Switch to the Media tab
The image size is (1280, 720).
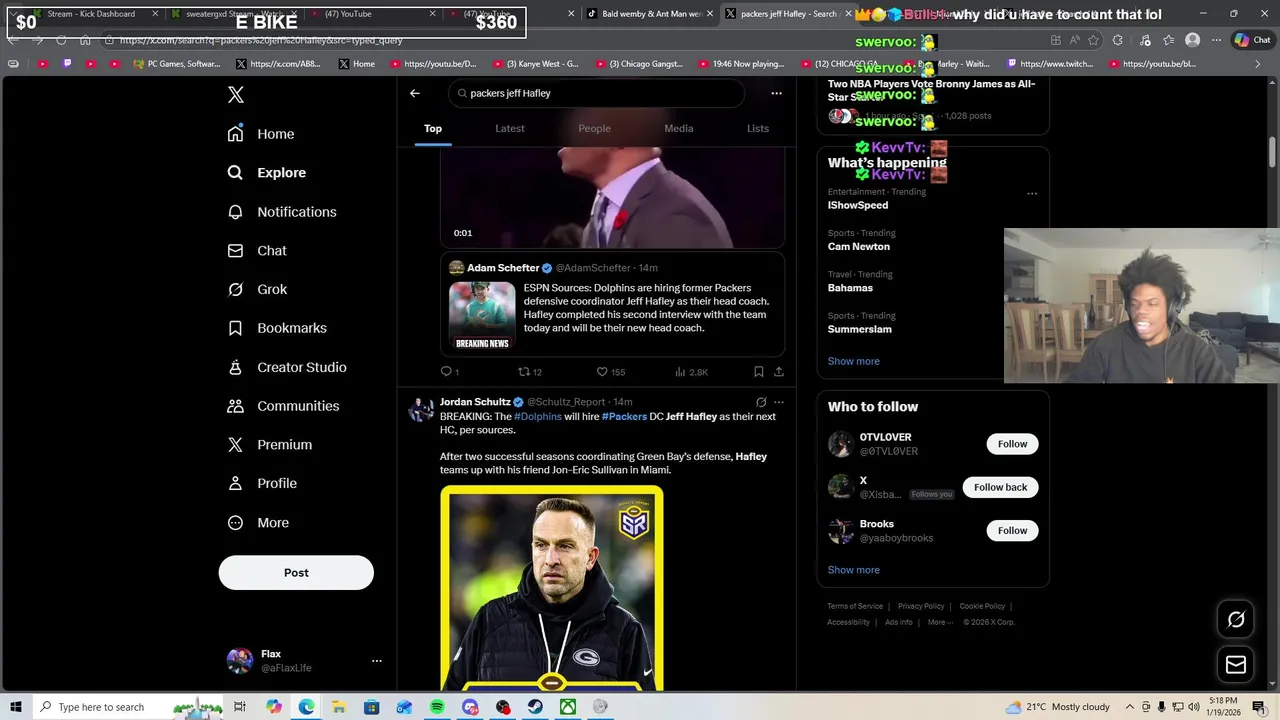pyautogui.click(x=679, y=129)
